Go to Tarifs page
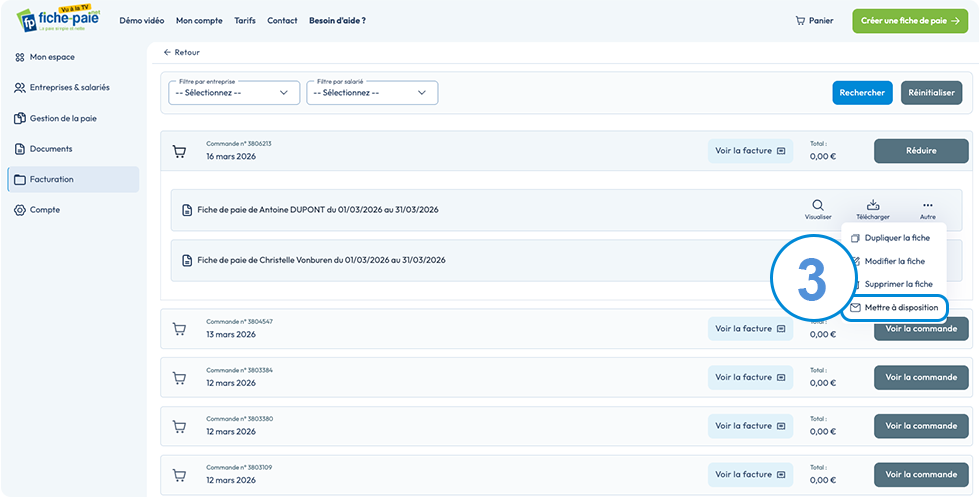 pos(245,21)
